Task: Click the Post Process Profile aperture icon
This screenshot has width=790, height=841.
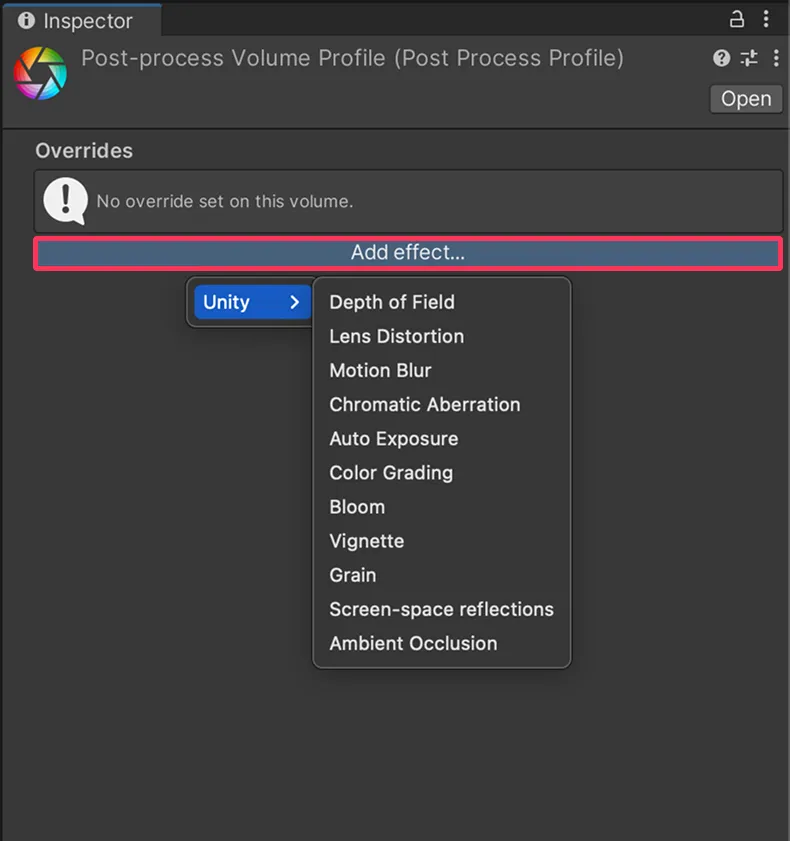Action: pyautogui.click(x=40, y=73)
